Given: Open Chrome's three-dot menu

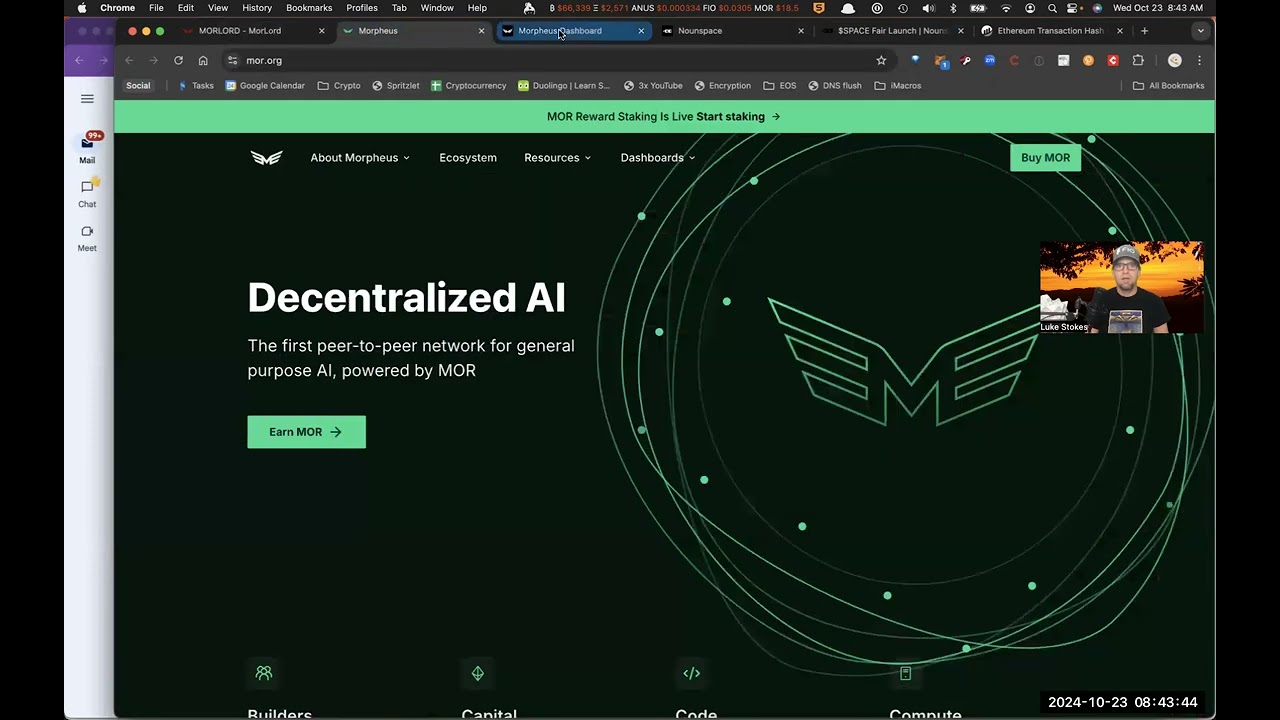Looking at the screenshot, I should pyautogui.click(x=1199, y=60).
